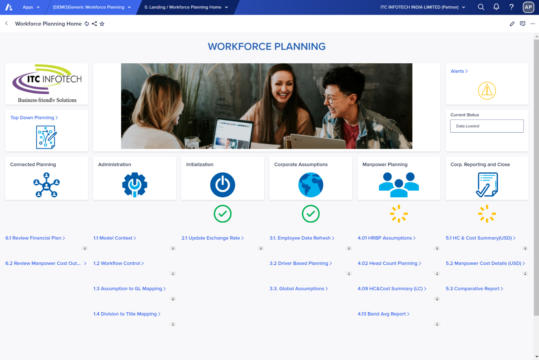Image resolution: width=539 pixels, height=360 pixels.
Task: Open 4.02 Head Count Planning link
Action: pos(389,263)
